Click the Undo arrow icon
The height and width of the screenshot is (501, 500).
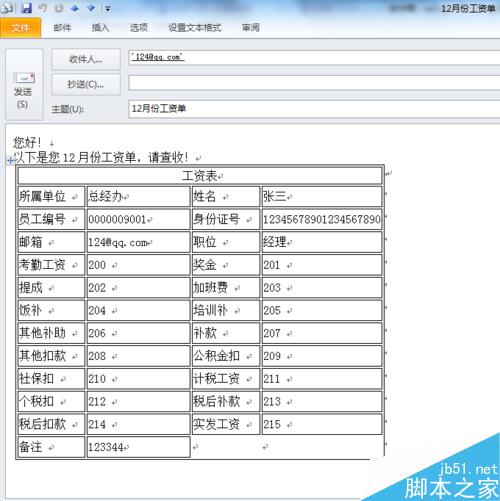[x=43, y=8]
